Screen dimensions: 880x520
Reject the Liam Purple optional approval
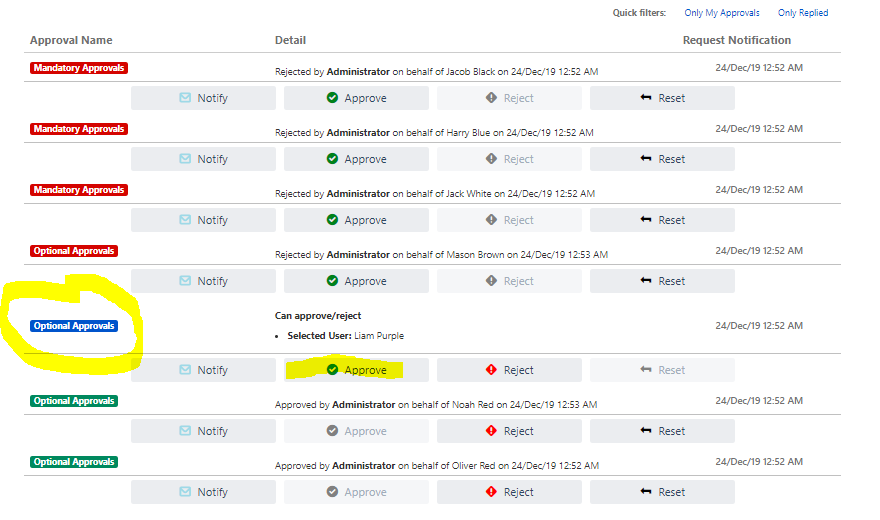509,370
